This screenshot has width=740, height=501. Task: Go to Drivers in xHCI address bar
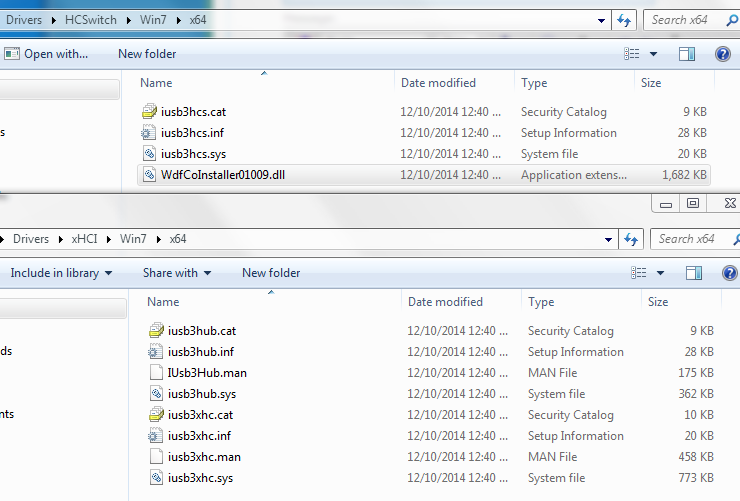click(x=31, y=239)
